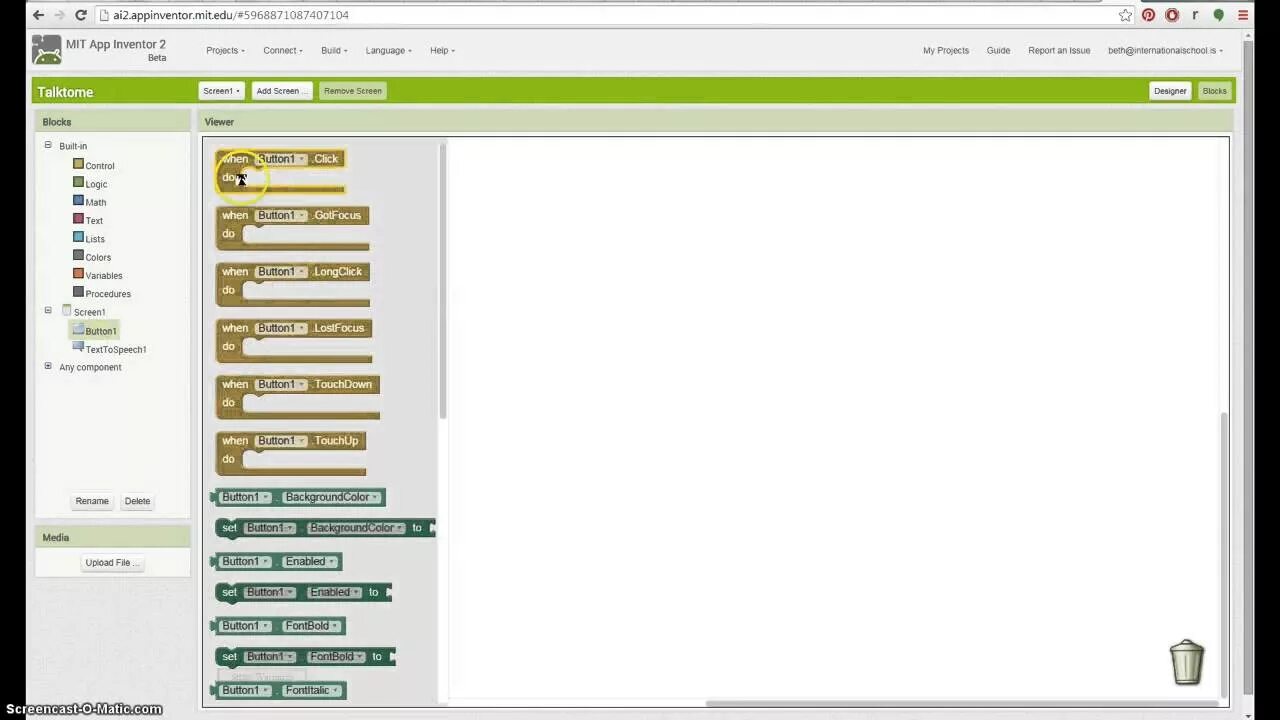
Task: Open BackgroundColor property dropdown in getter block
Action: pyautogui.click(x=332, y=497)
